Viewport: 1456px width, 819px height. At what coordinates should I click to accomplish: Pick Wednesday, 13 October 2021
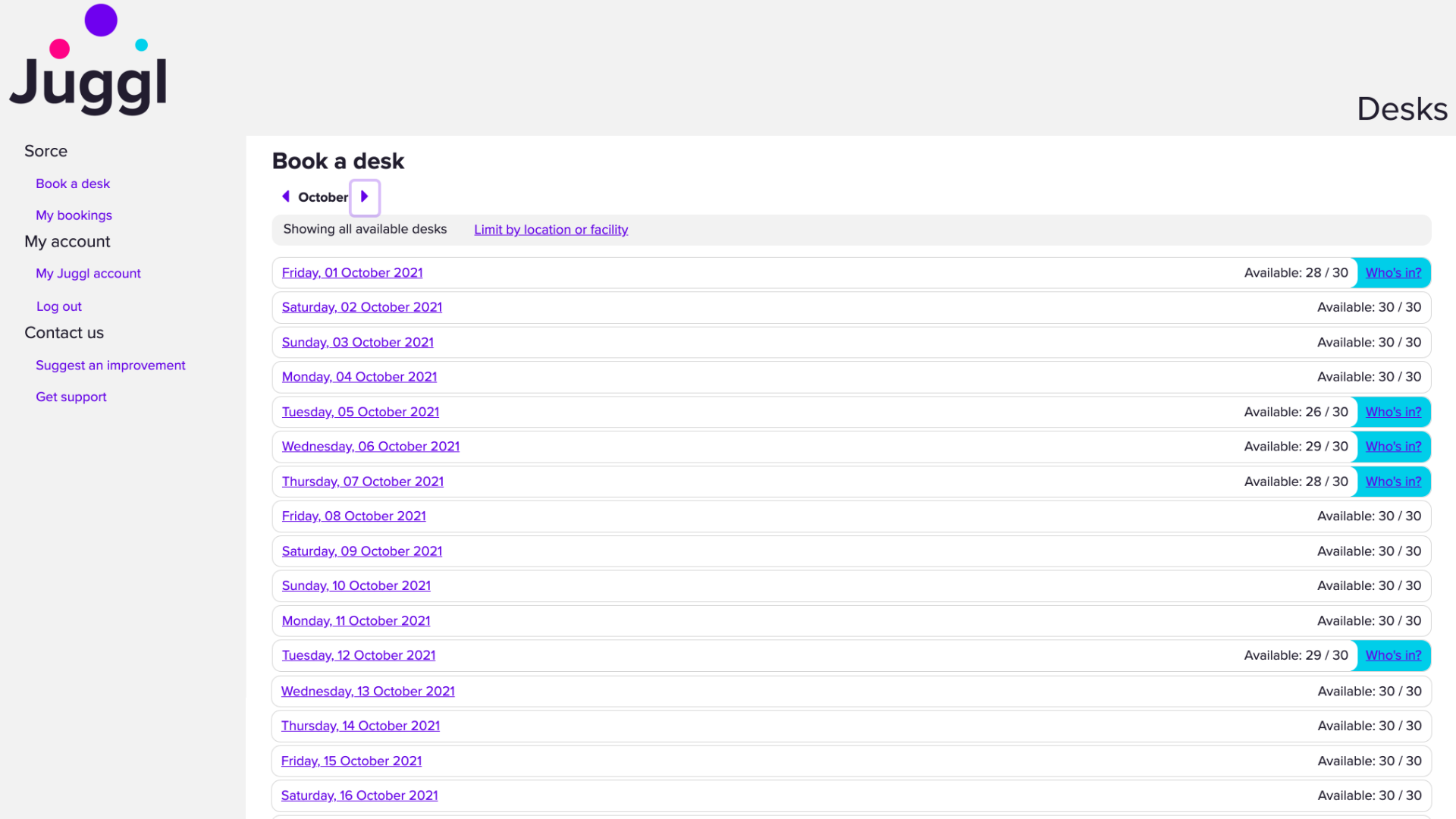tap(368, 692)
